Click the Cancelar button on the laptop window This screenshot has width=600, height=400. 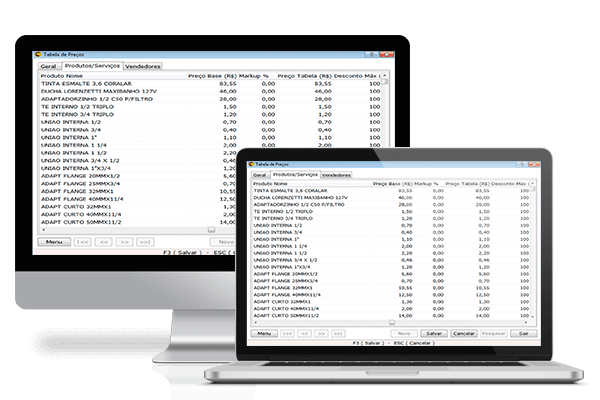463,333
